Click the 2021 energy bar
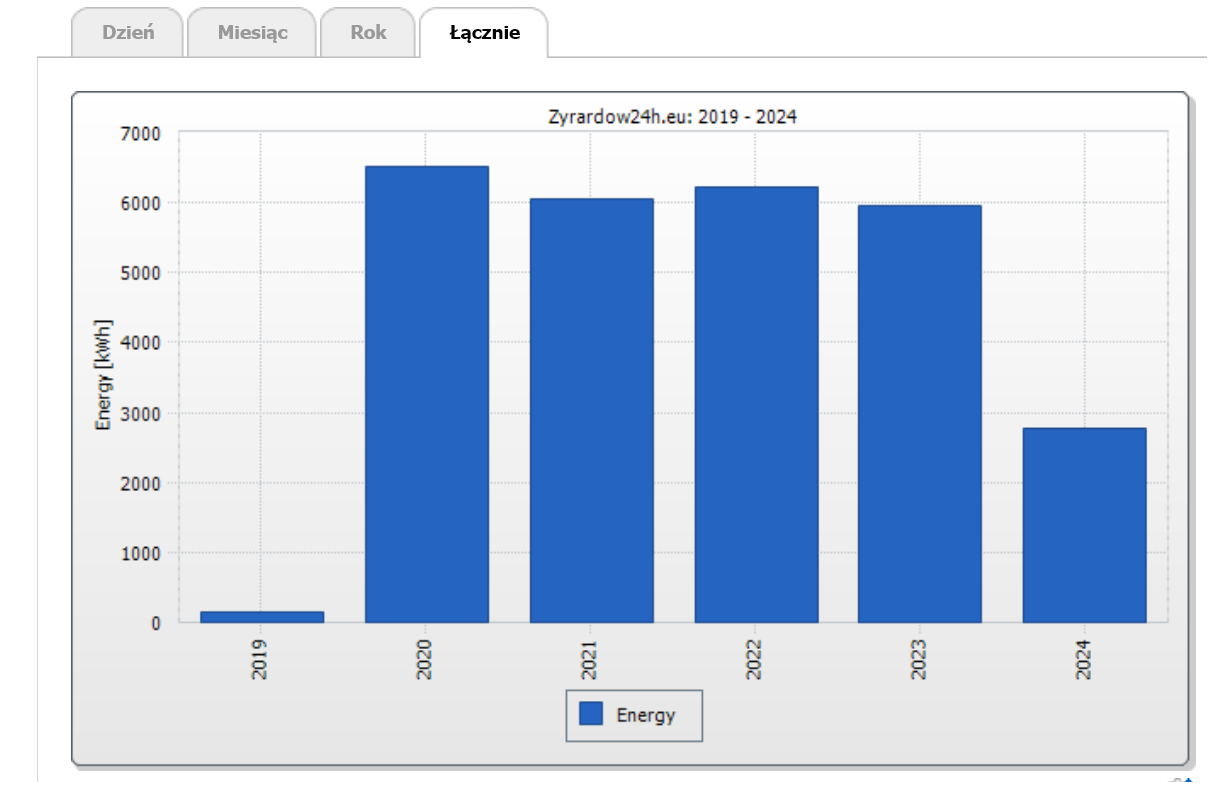The image size is (1217, 787). [591, 410]
